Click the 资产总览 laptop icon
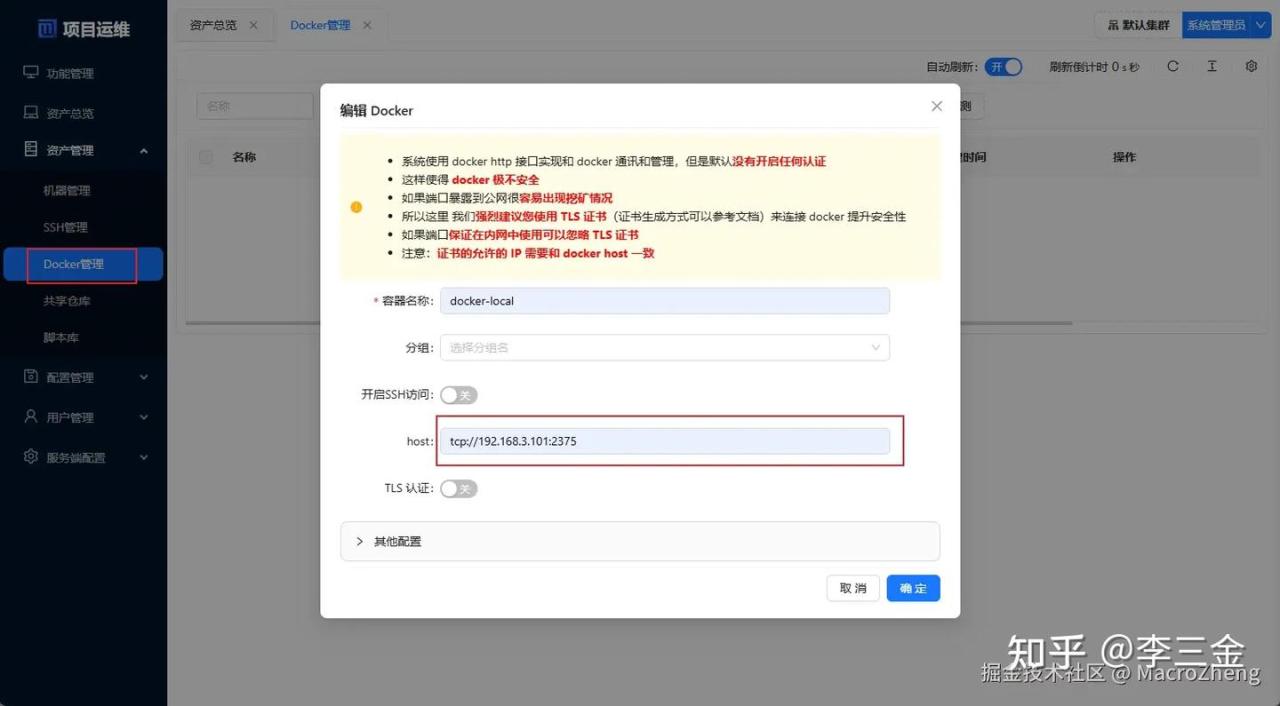The height and width of the screenshot is (706, 1280). (31, 113)
